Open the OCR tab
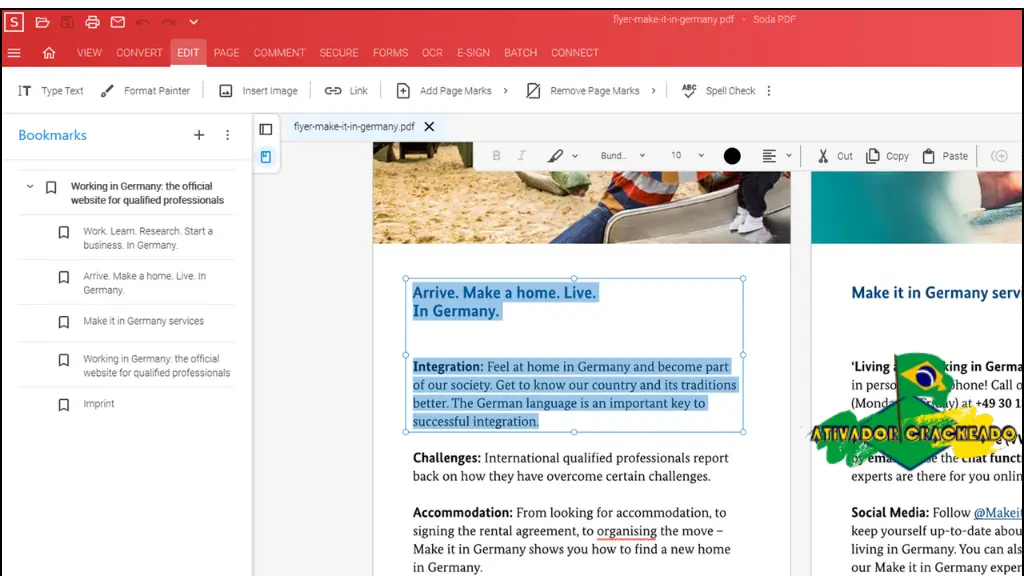 tap(432, 53)
